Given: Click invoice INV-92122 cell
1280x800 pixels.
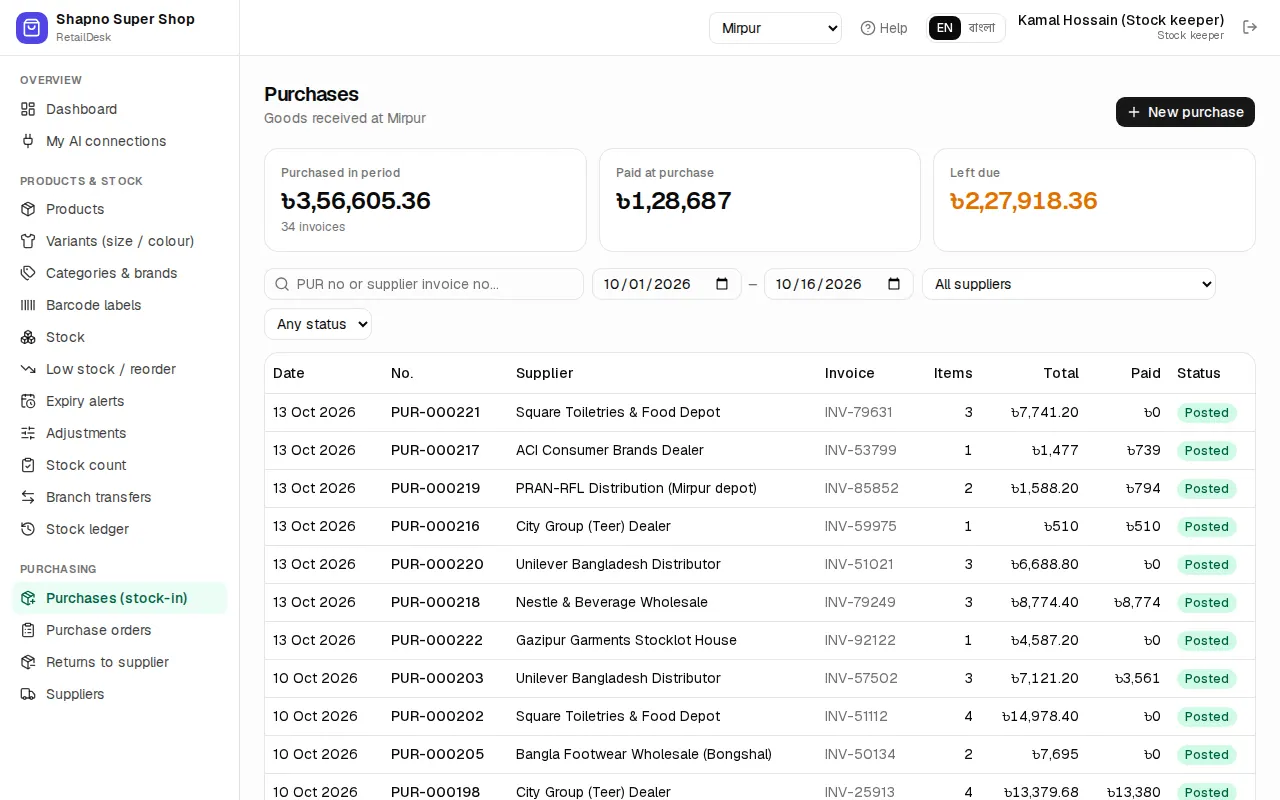Looking at the screenshot, I should [860, 640].
